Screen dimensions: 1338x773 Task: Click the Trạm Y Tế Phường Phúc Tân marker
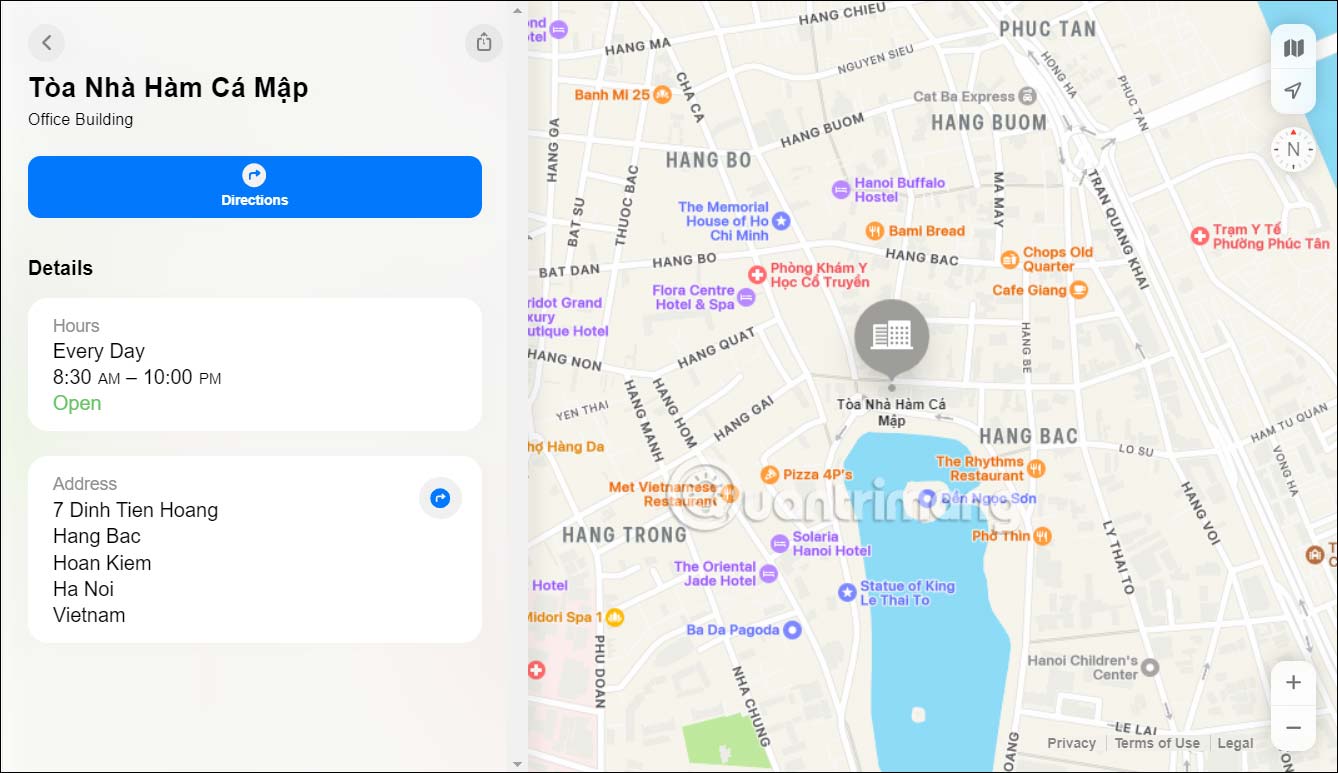tap(1199, 237)
